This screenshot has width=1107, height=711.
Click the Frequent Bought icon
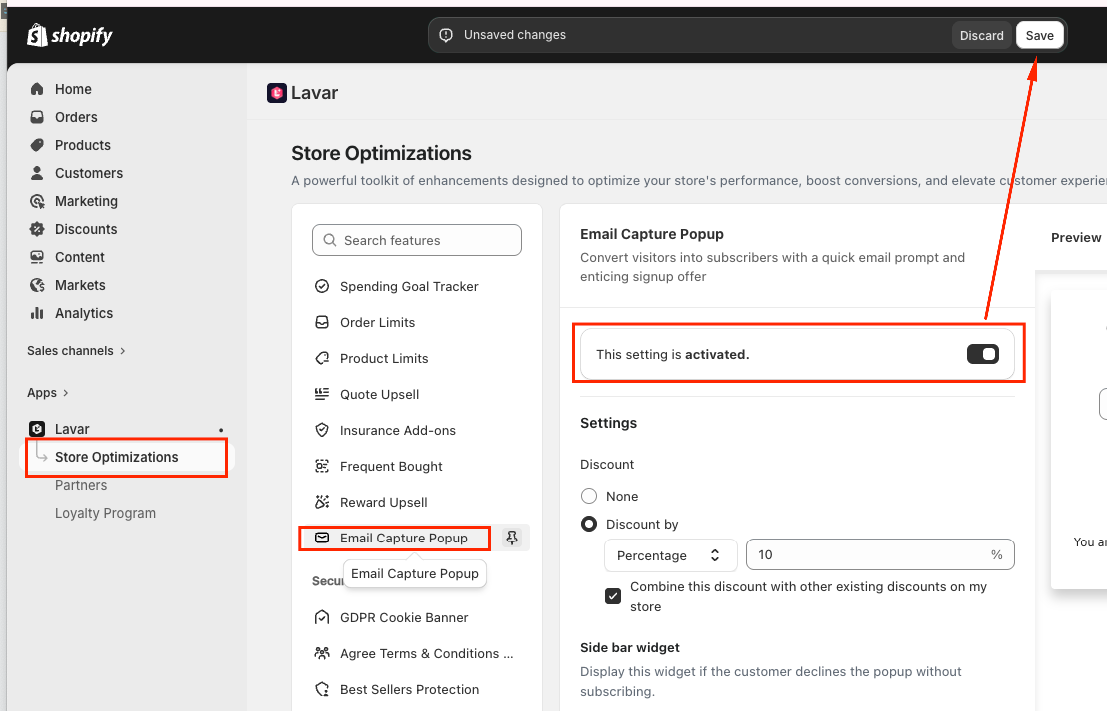pyautogui.click(x=322, y=466)
